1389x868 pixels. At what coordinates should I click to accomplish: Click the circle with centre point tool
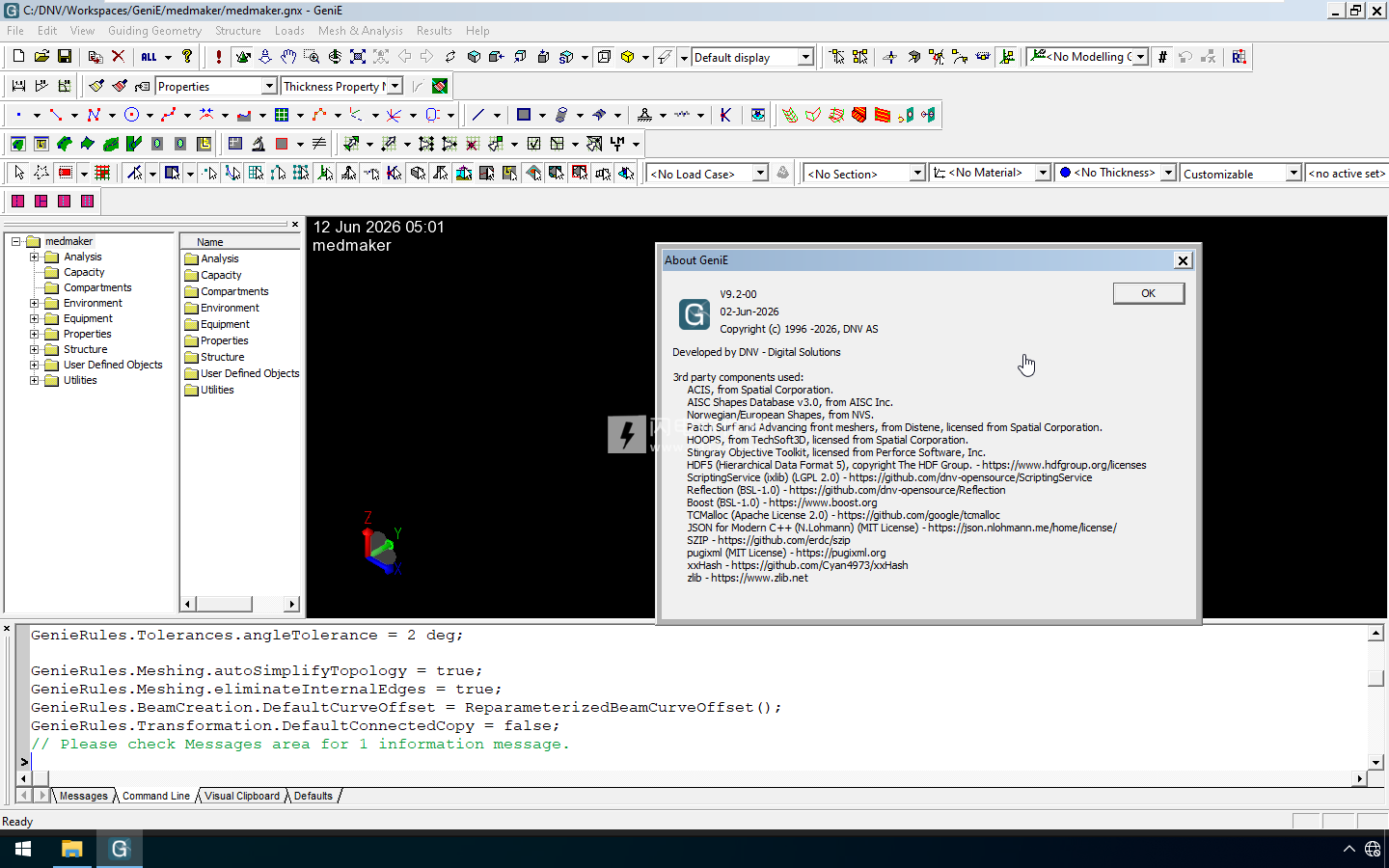coord(132,115)
